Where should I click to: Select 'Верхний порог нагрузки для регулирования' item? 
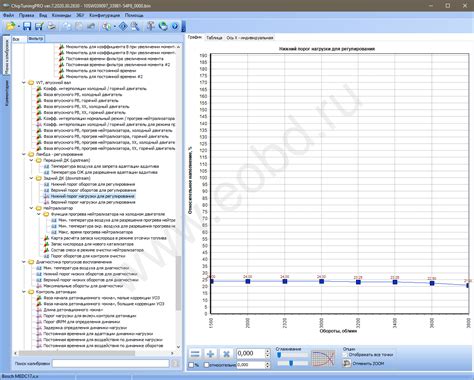93,202
